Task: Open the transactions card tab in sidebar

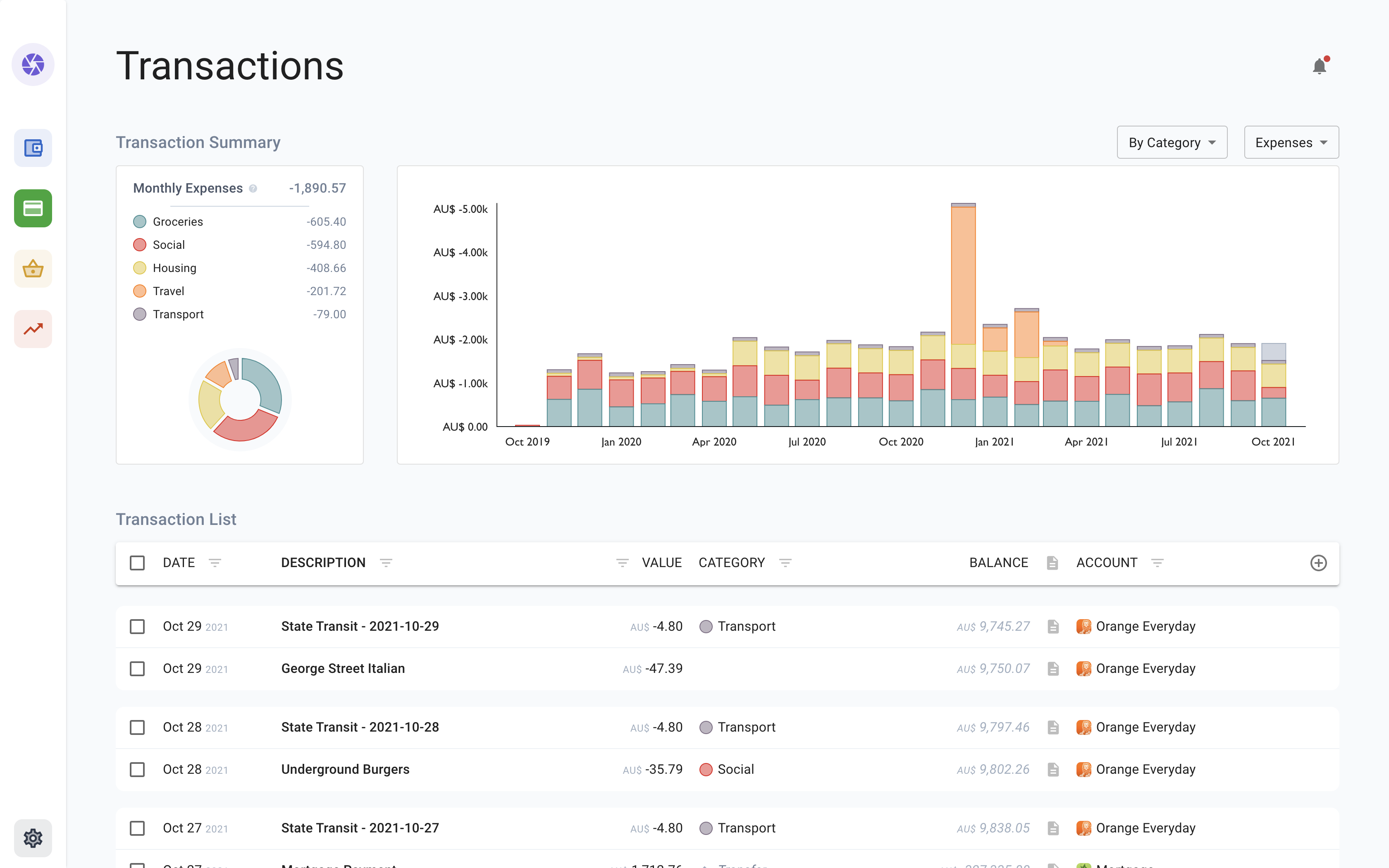Action: pos(33,208)
